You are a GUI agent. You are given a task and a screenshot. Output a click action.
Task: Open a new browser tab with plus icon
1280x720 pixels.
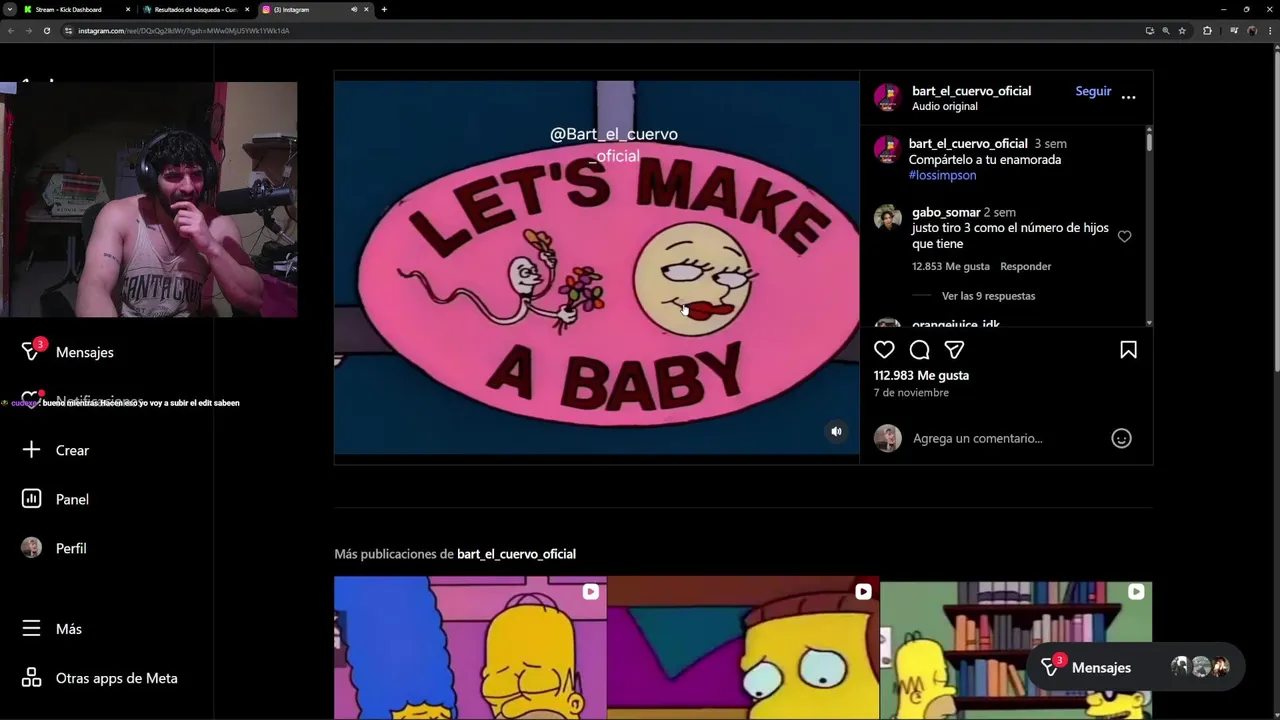tap(384, 9)
